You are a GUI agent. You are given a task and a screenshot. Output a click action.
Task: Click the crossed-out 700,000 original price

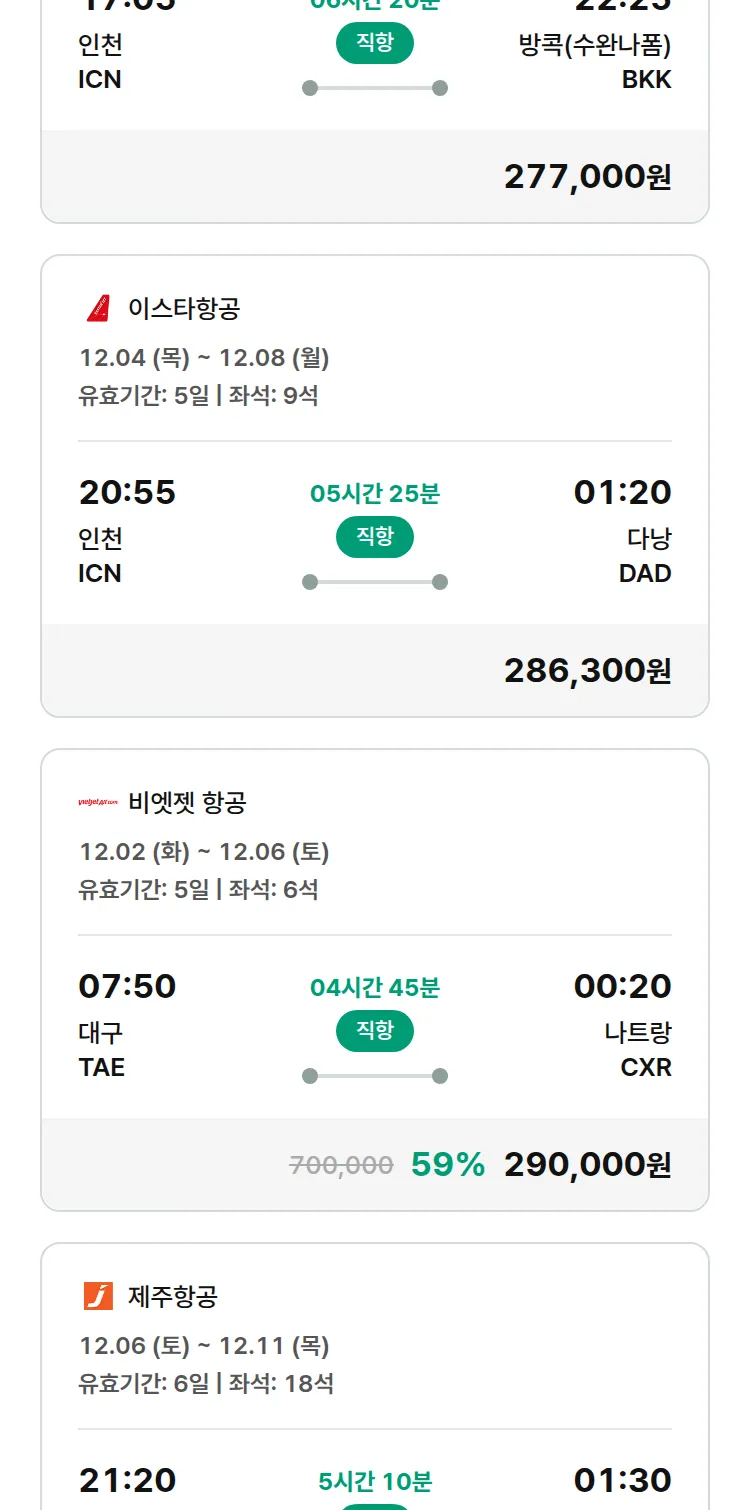click(341, 1165)
